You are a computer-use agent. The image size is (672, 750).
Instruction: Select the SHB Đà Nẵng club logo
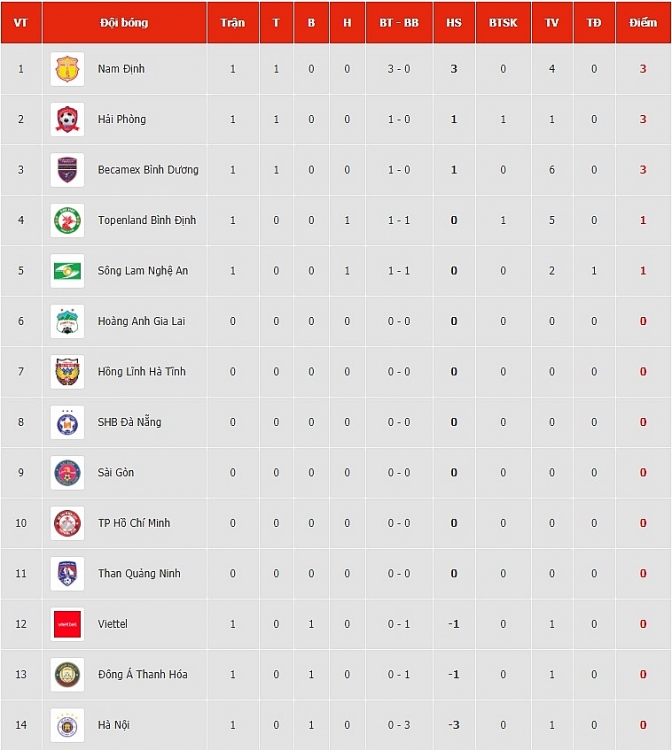67,422
